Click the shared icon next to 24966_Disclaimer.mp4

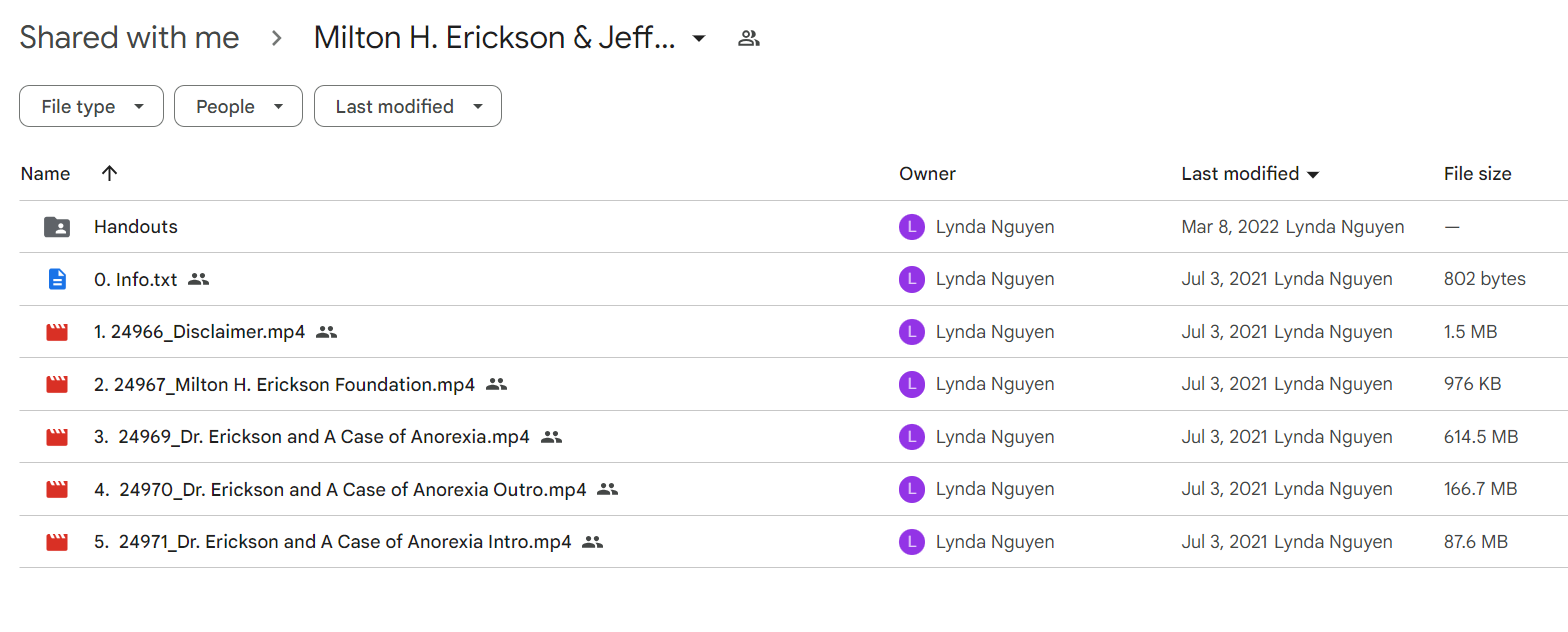[x=326, y=332]
